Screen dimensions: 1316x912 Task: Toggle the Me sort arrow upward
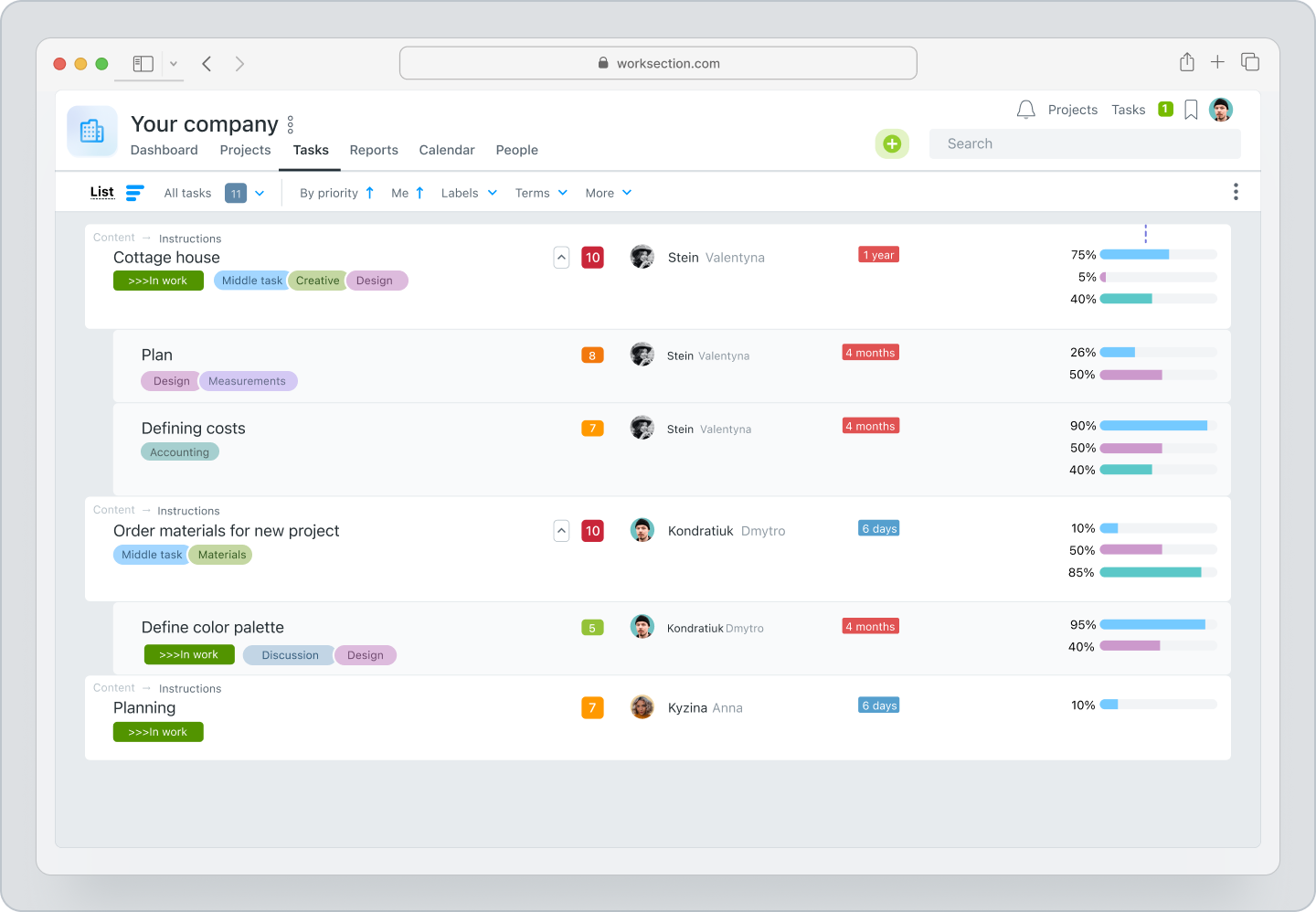[419, 192]
